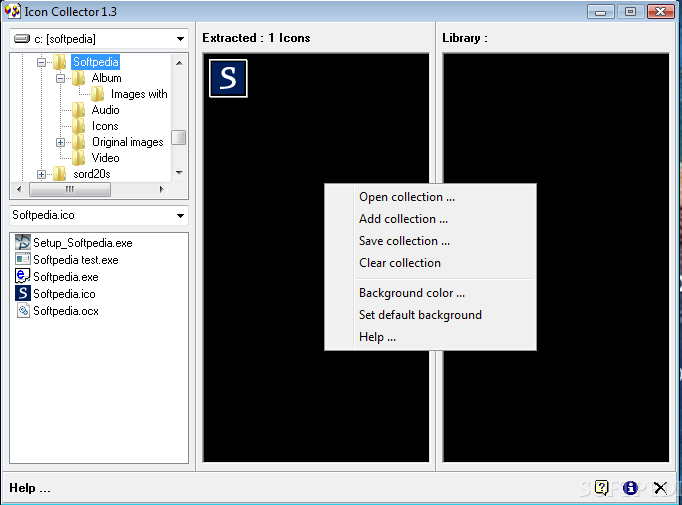This screenshot has height=505, width=682.
Task: Choose Help ... in the context menu
Action: [430, 337]
